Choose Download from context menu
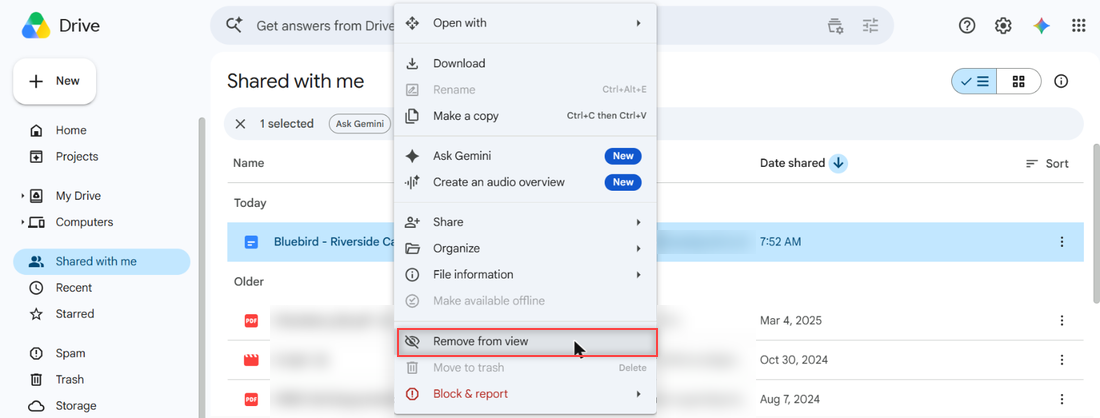This screenshot has height=418, width=1100. 525,63
